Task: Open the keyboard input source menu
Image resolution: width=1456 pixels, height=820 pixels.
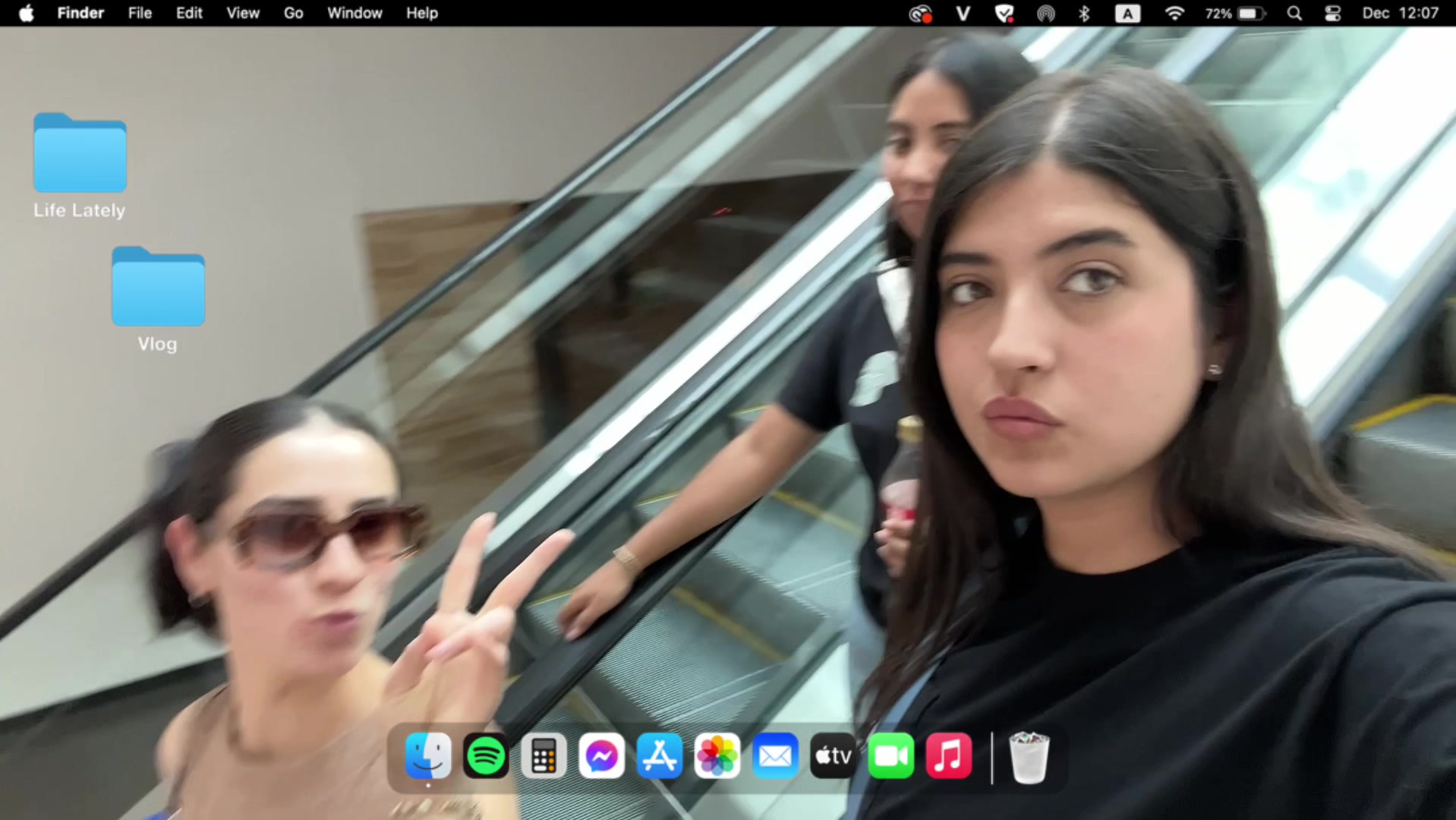Action: (1127, 13)
